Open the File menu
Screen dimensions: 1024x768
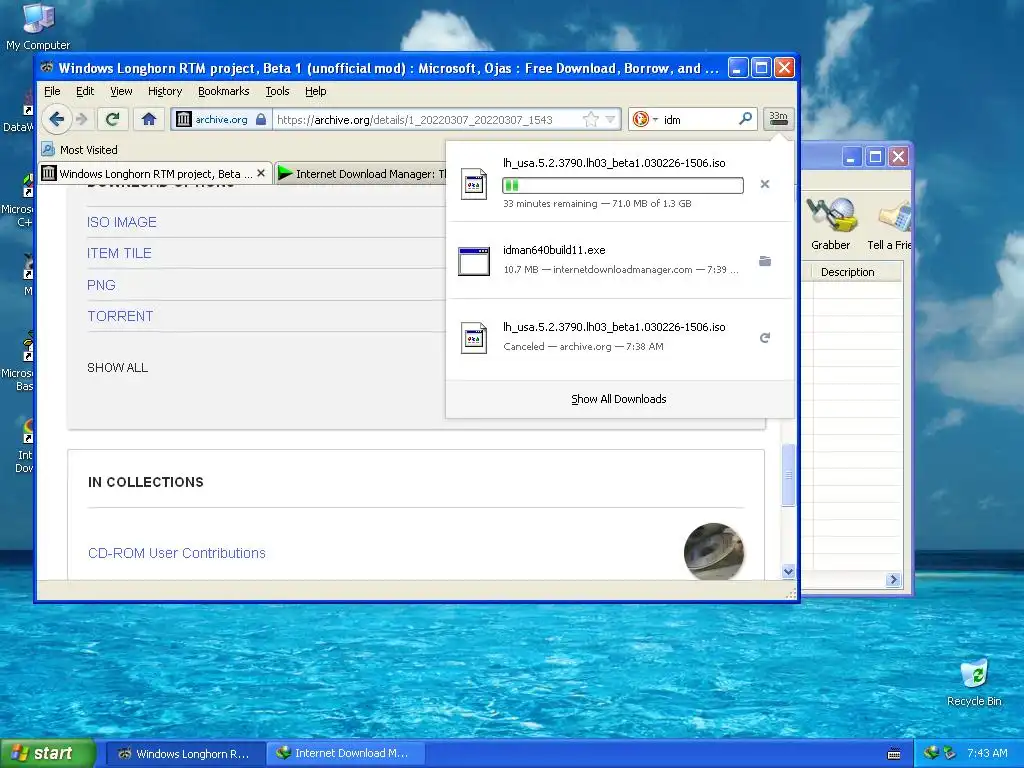[x=52, y=91]
